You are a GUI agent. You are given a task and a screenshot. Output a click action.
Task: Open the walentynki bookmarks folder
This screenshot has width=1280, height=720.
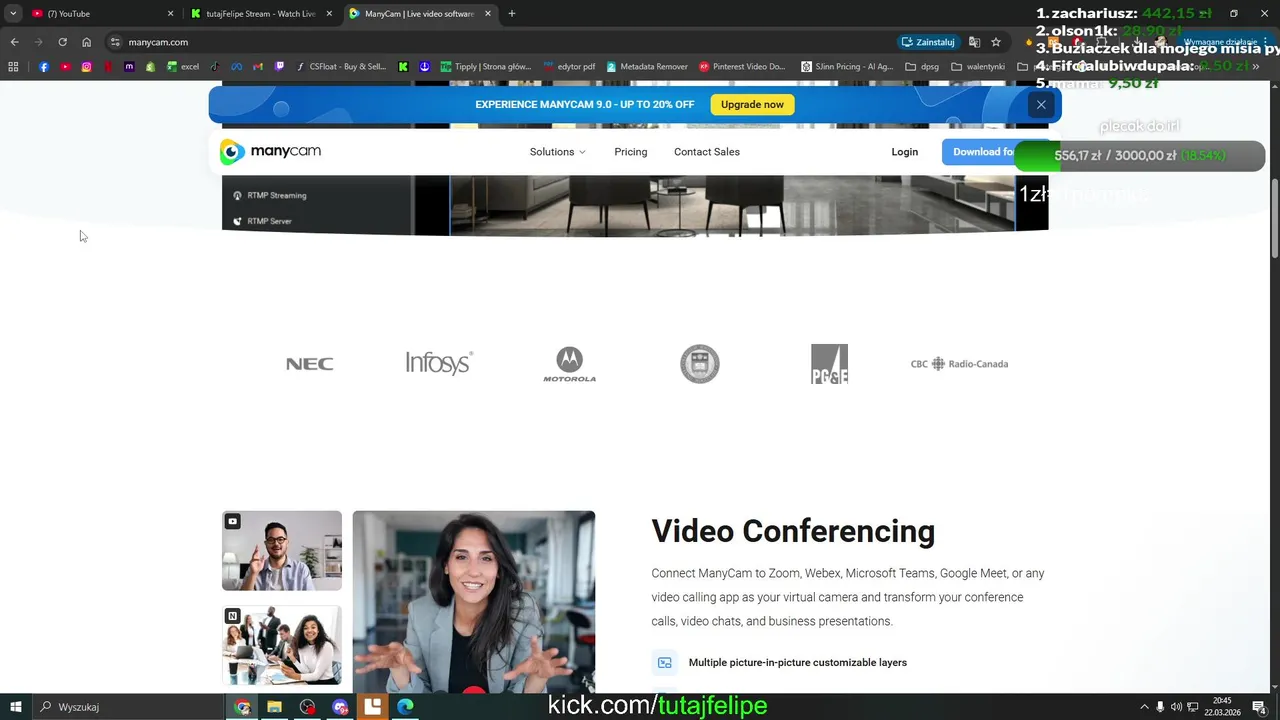click(978, 67)
